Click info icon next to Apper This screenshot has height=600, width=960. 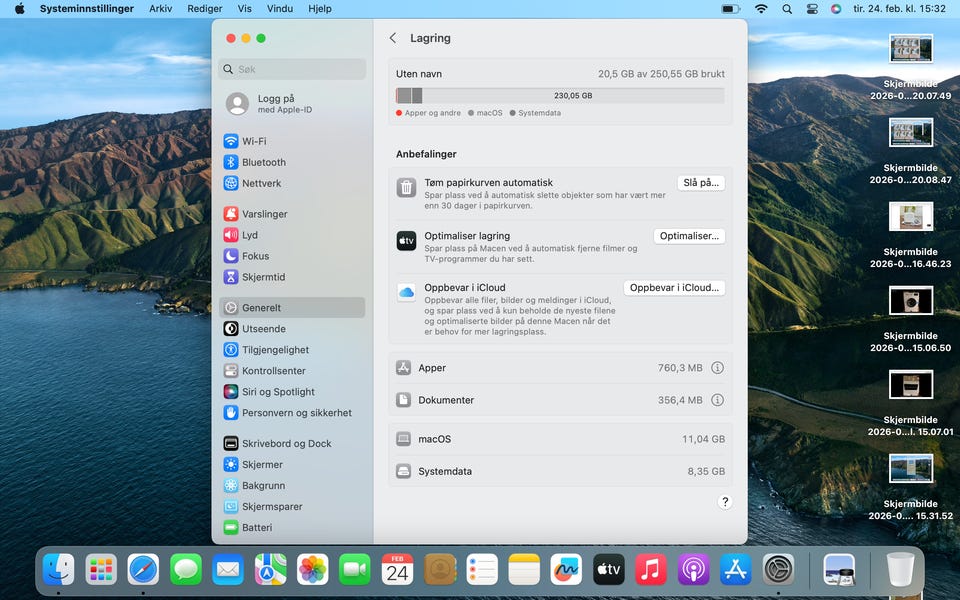(x=717, y=368)
